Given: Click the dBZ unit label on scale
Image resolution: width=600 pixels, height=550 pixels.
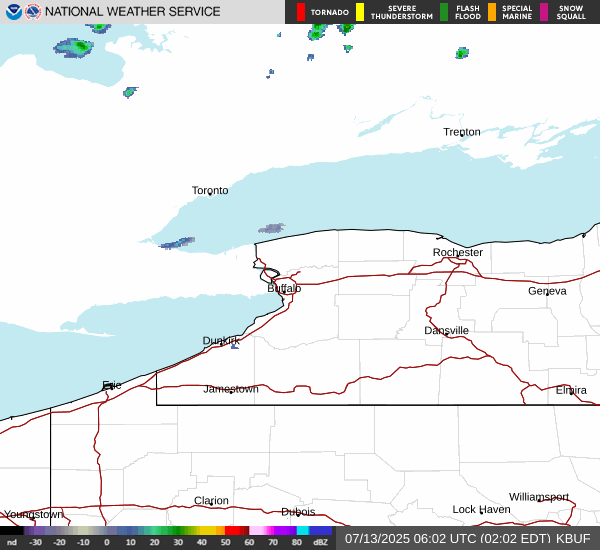Looking at the screenshot, I should [x=320, y=542].
